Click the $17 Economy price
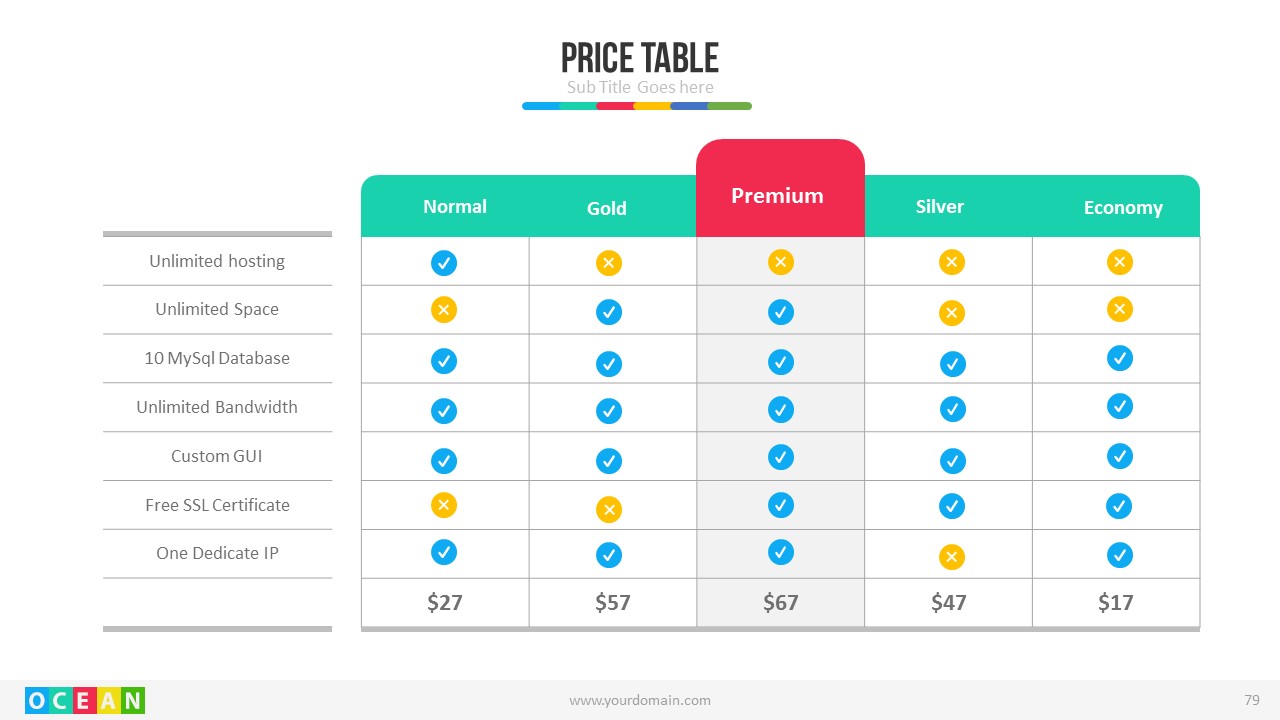This screenshot has height=720, width=1280. pos(1116,602)
